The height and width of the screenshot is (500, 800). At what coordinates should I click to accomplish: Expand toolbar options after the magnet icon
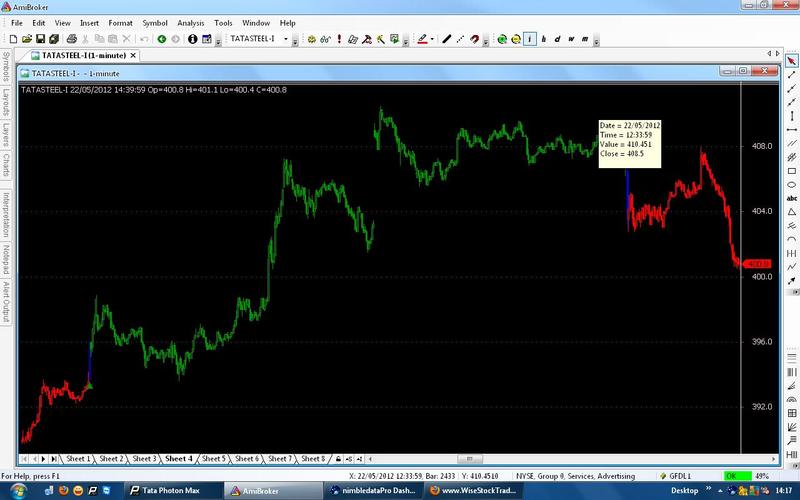486,40
